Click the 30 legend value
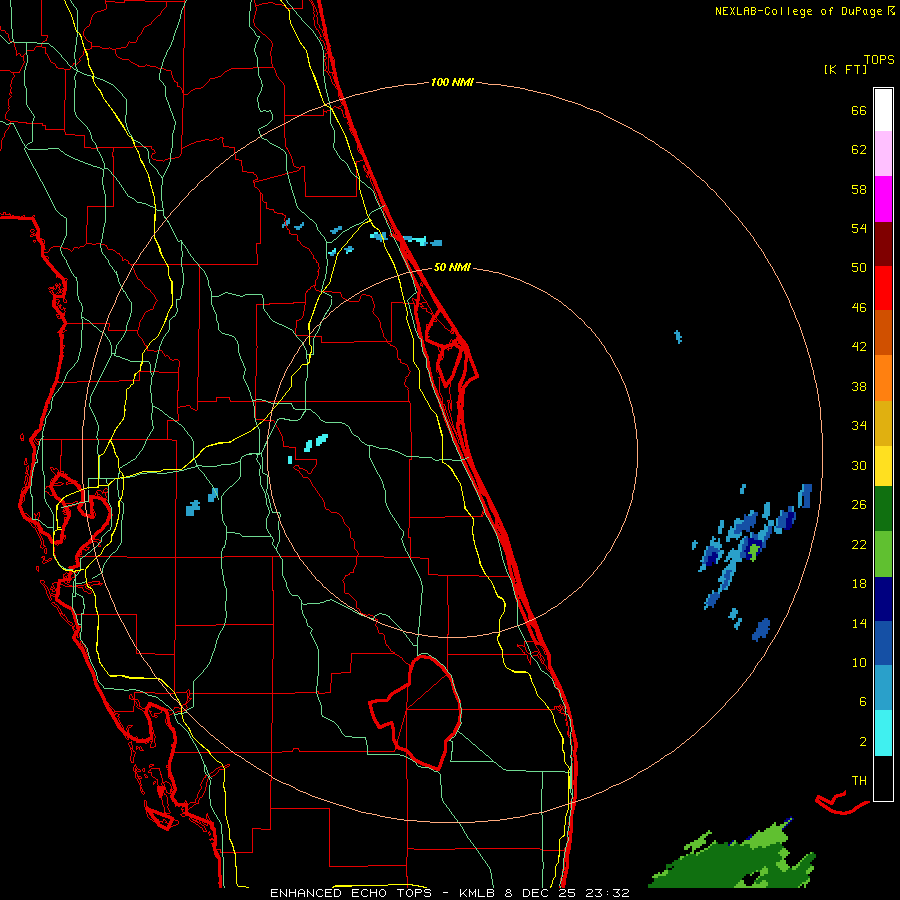 pyautogui.click(x=859, y=465)
